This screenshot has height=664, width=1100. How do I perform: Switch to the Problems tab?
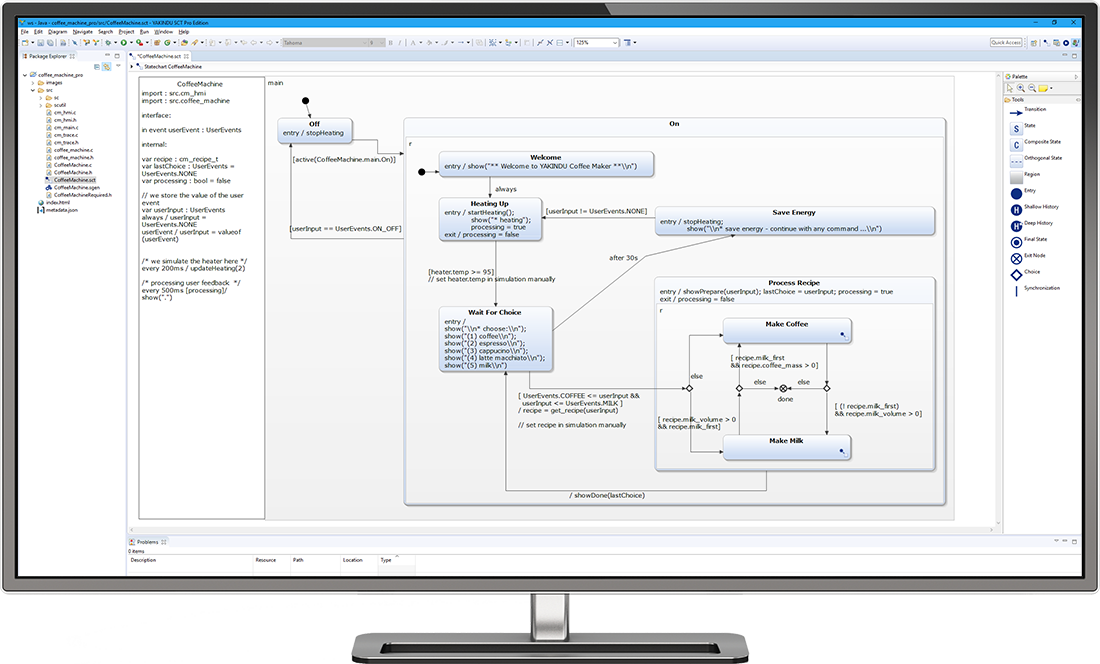145,540
